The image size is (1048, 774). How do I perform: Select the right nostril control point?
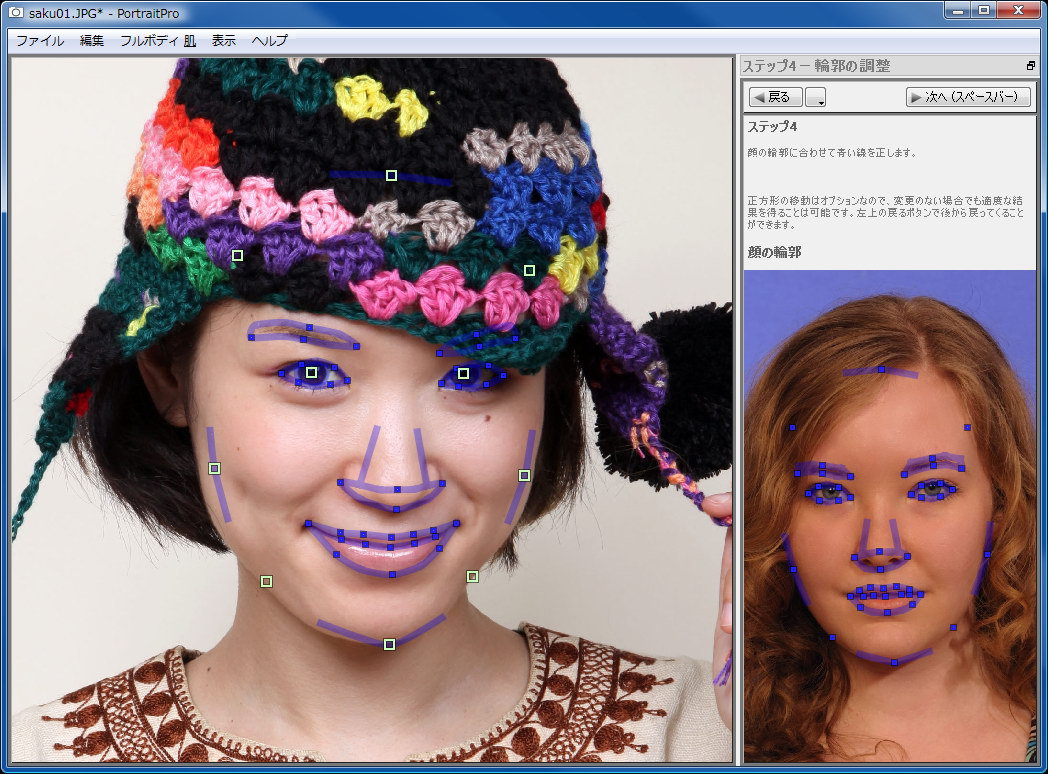point(442,483)
